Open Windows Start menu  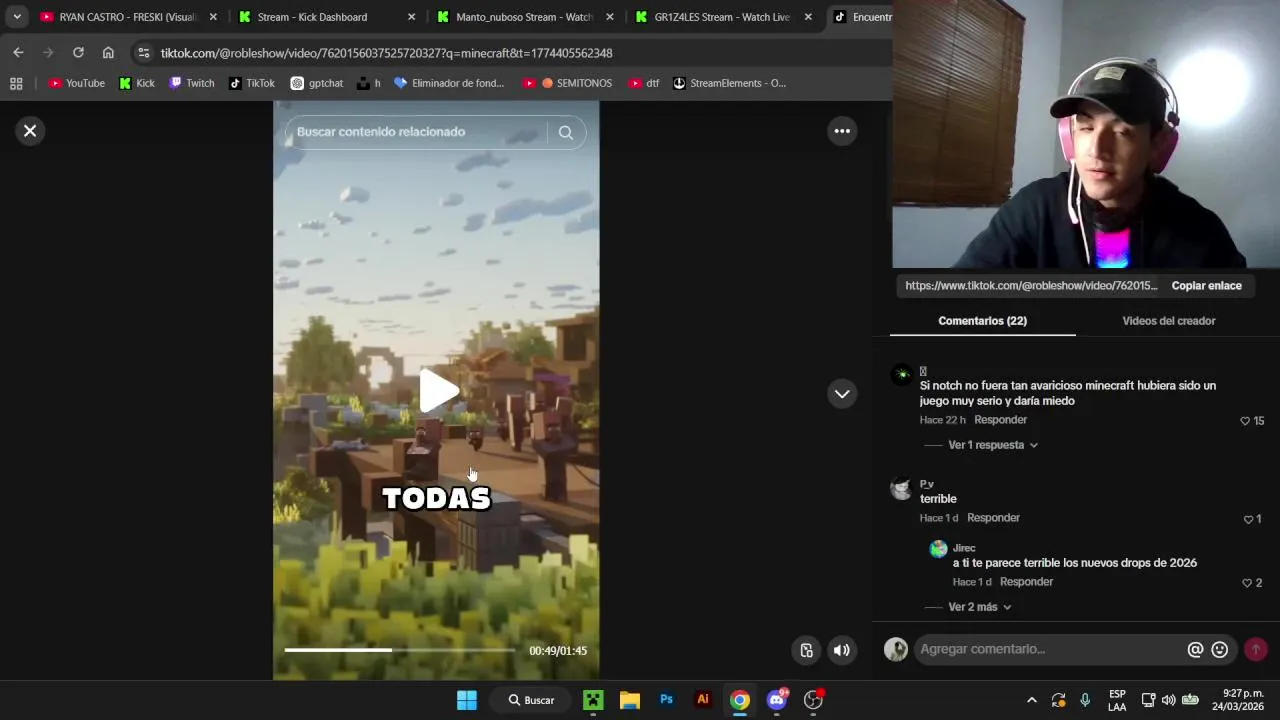coord(467,700)
